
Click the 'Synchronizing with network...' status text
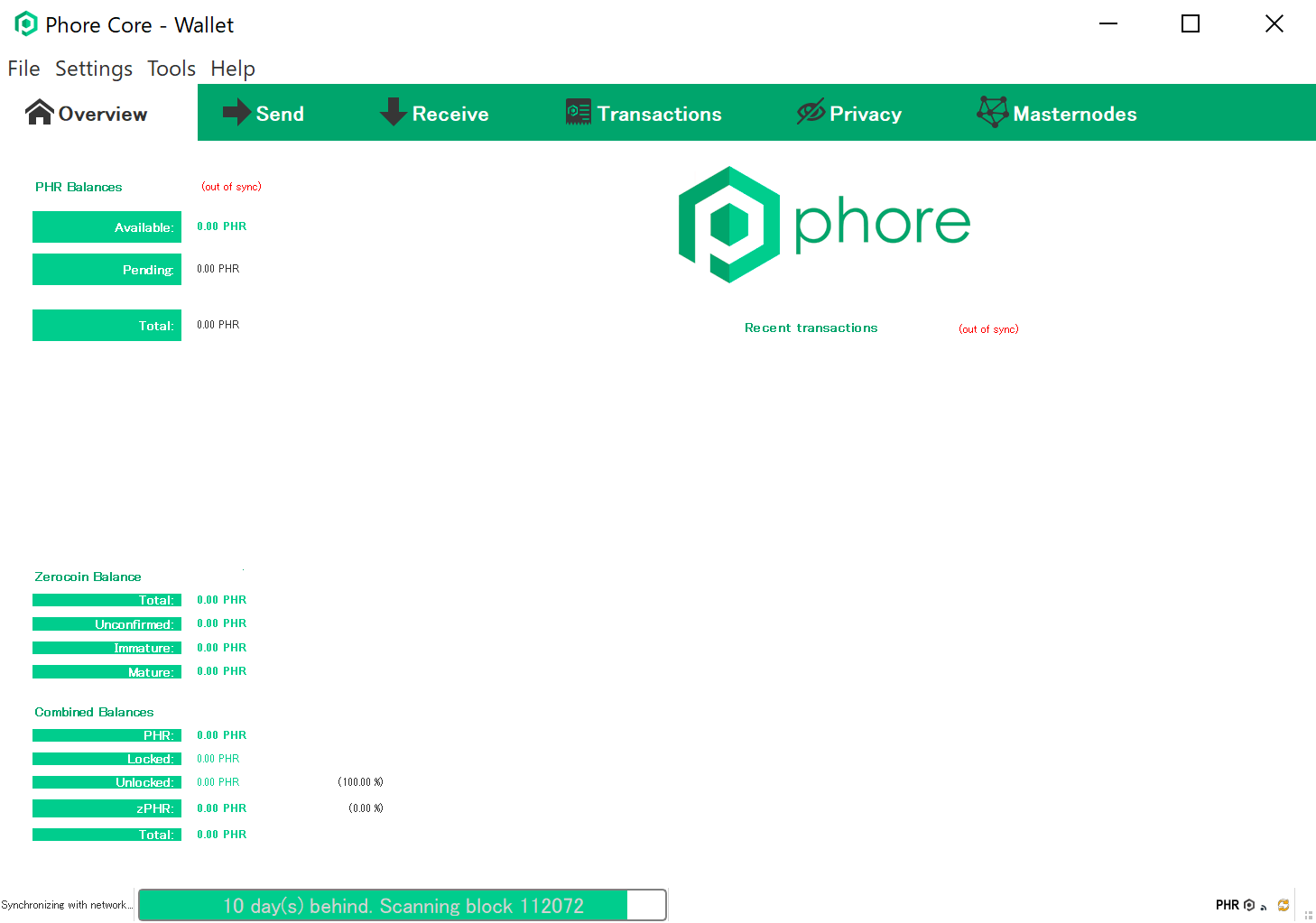[x=68, y=905]
